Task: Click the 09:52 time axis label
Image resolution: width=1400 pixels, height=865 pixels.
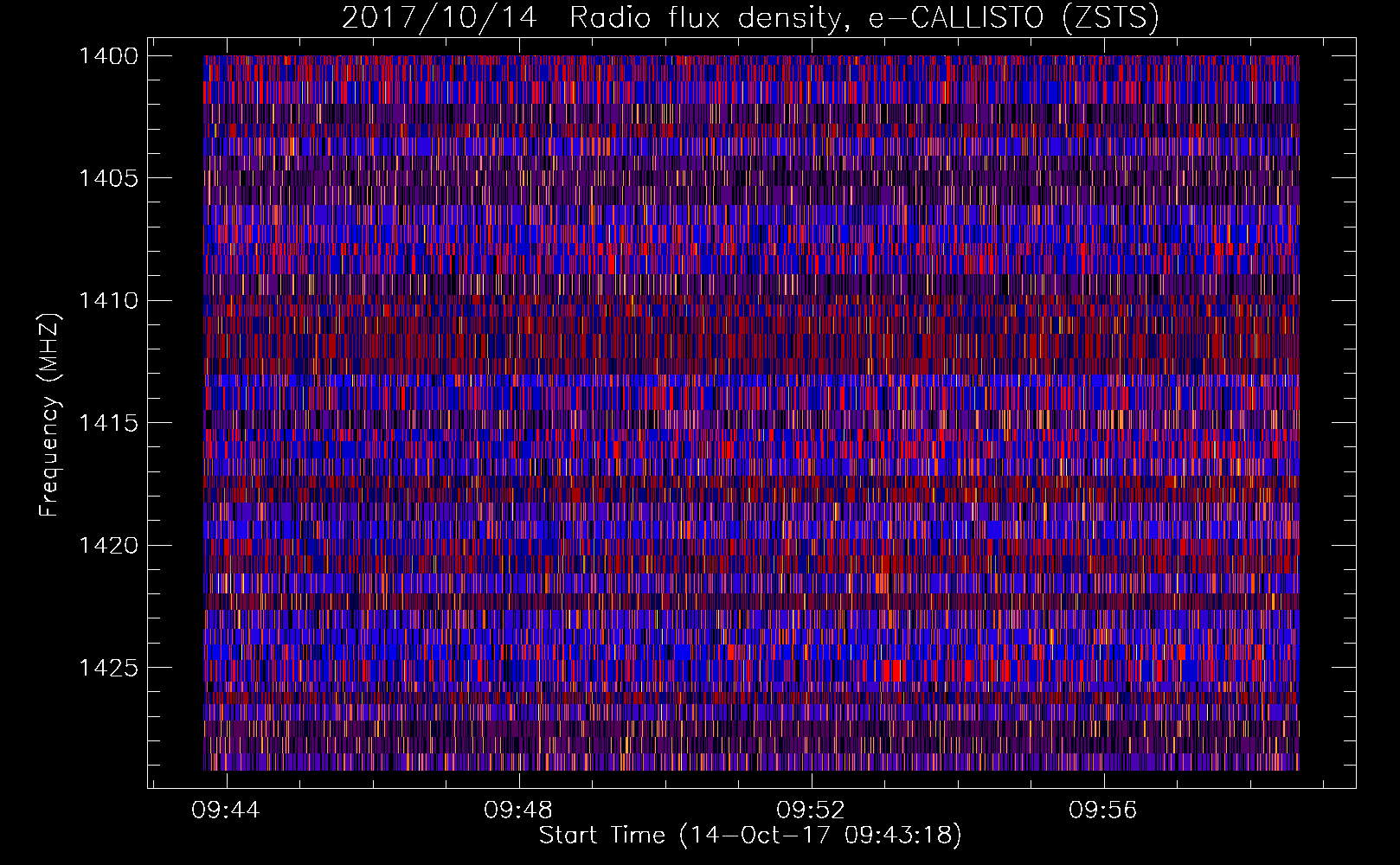Action: click(811, 811)
